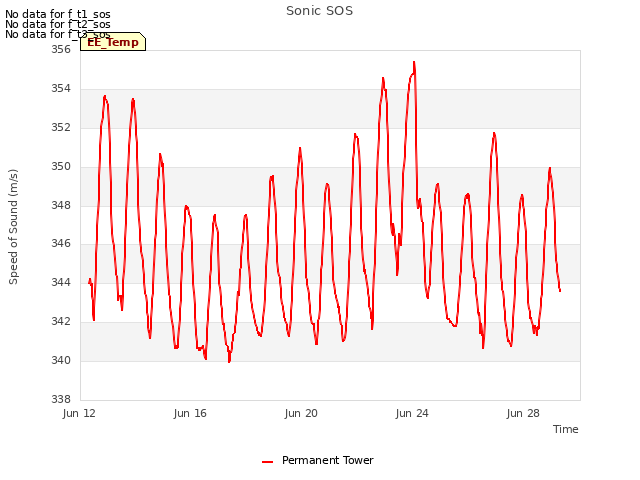This screenshot has width=640, height=480.
Task: Click the red Permanent Tower legend swatch
Action: (267, 462)
